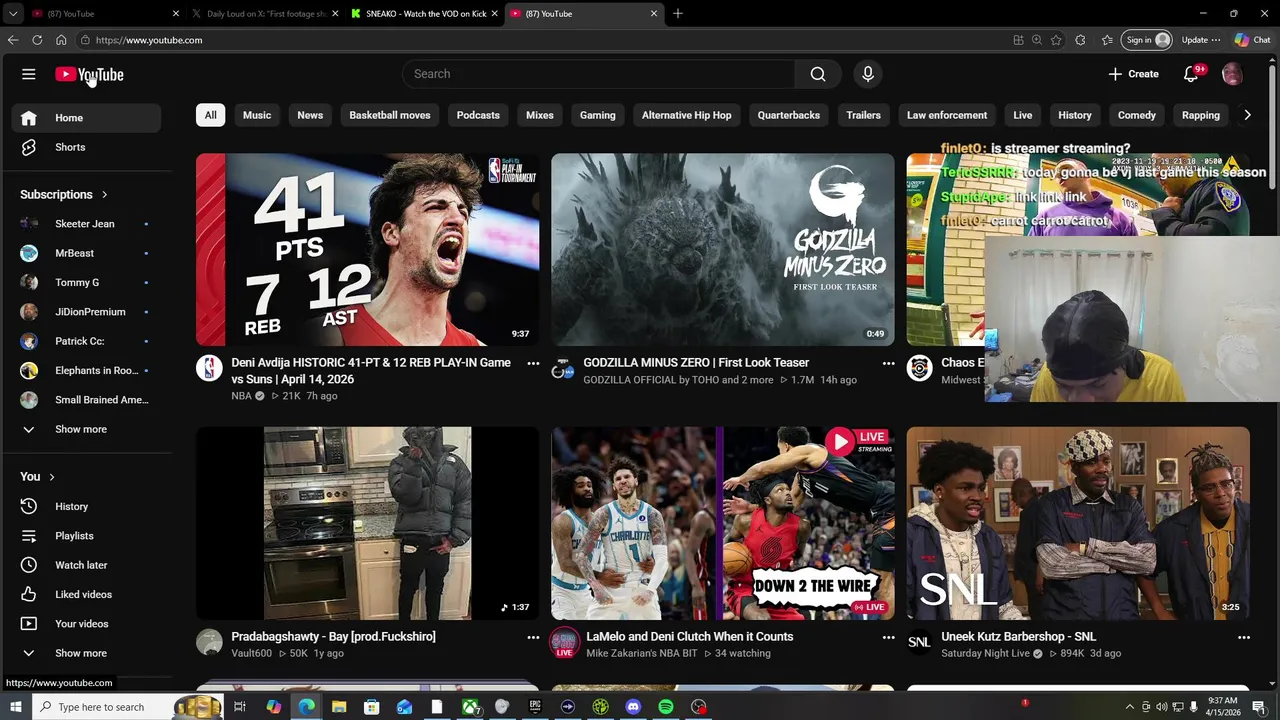This screenshot has width=1280, height=720.
Task: Reload the page with browser refresh
Action: 37,40
